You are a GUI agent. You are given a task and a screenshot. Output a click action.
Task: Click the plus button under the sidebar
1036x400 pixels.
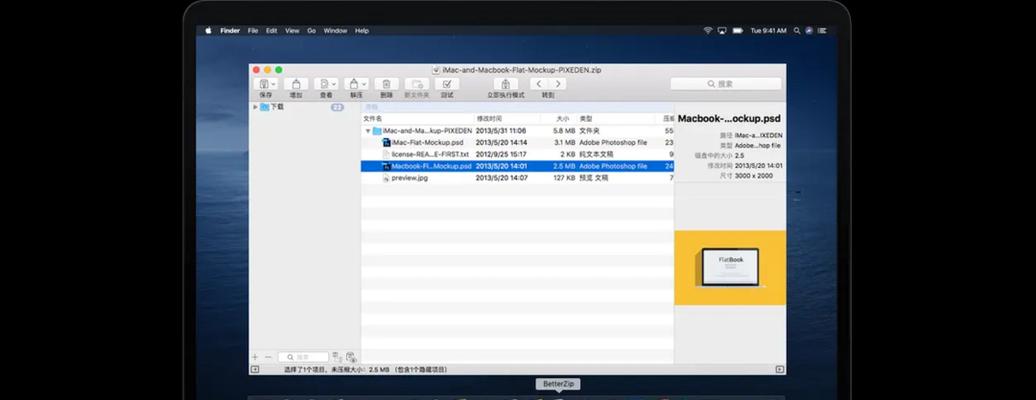[255, 357]
